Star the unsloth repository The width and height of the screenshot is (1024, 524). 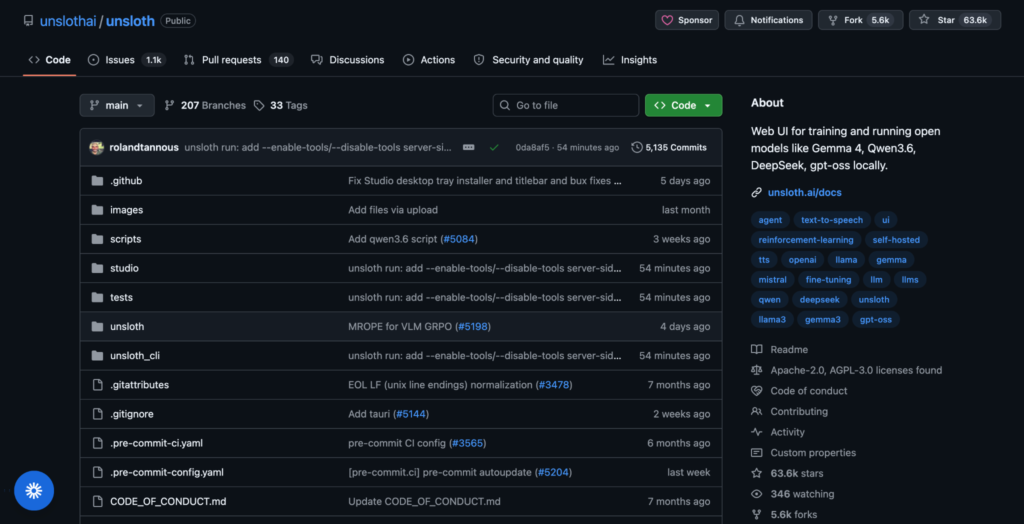coord(954,20)
